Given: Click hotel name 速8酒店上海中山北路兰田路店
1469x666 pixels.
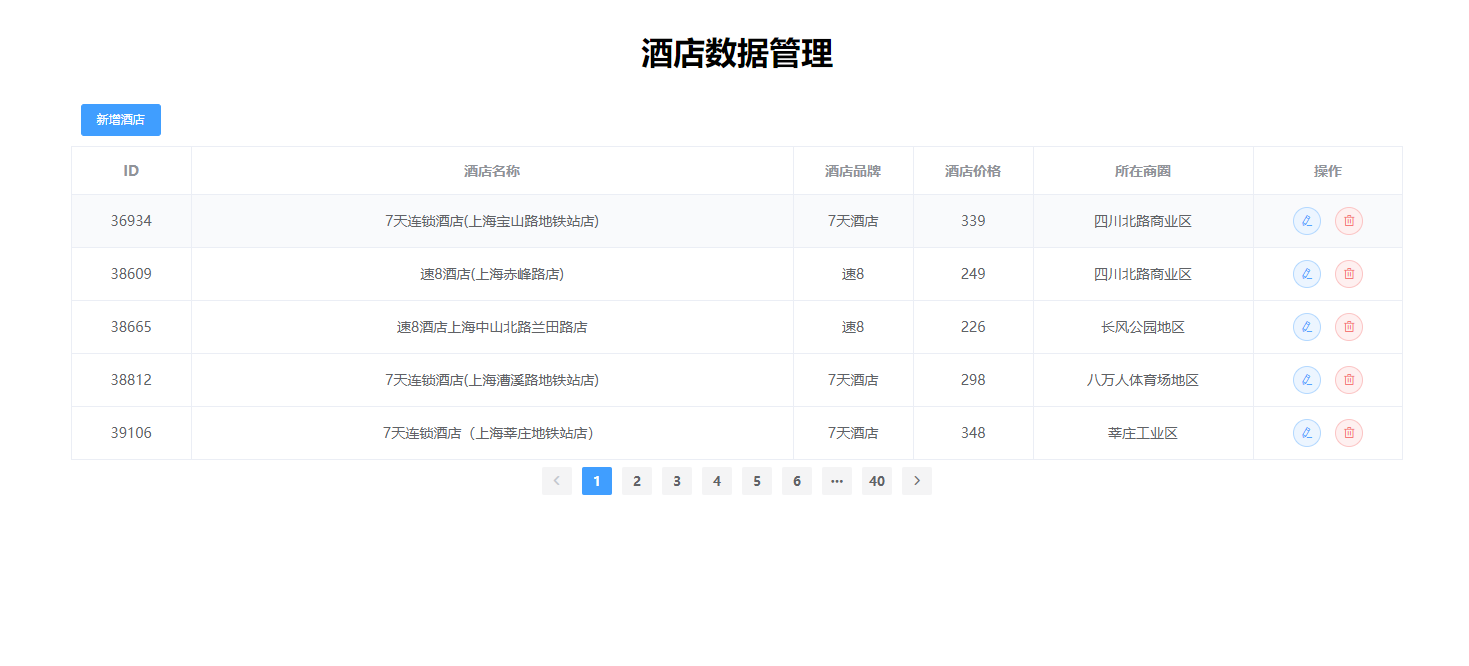Looking at the screenshot, I should click(x=492, y=327).
